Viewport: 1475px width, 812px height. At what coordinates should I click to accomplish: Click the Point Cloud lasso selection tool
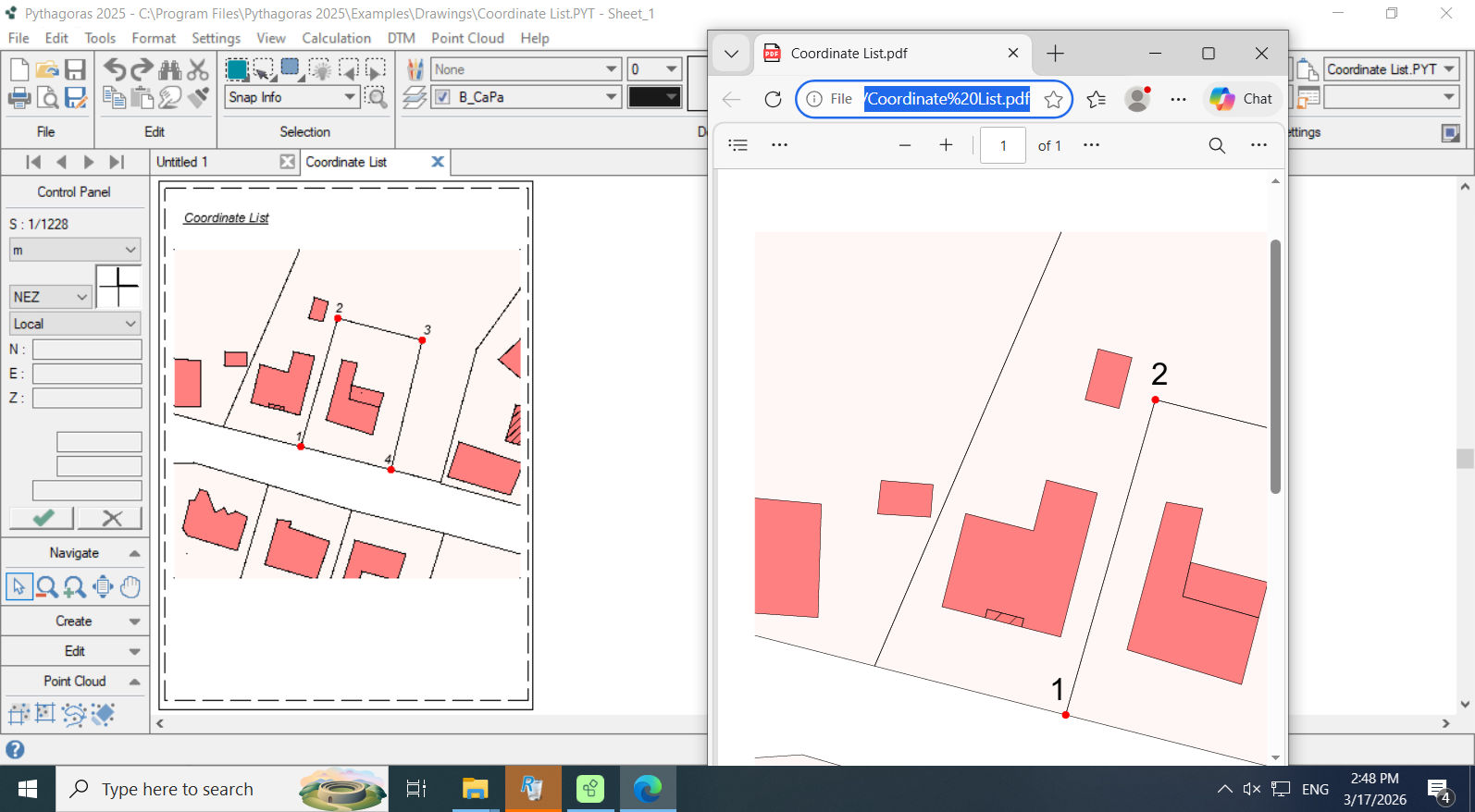tap(75, 714)
